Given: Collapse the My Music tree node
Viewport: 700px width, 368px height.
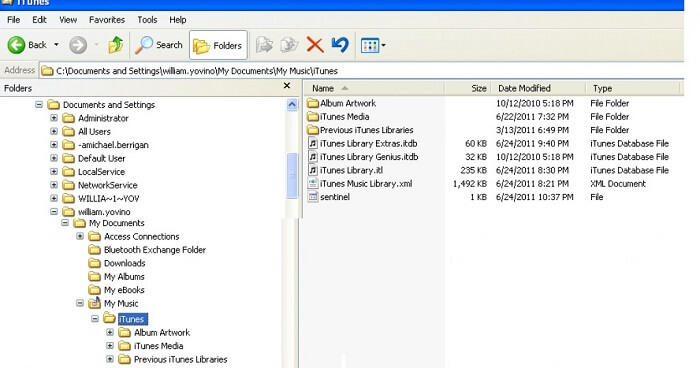Looking at the screenshot, I should point(80,303).
